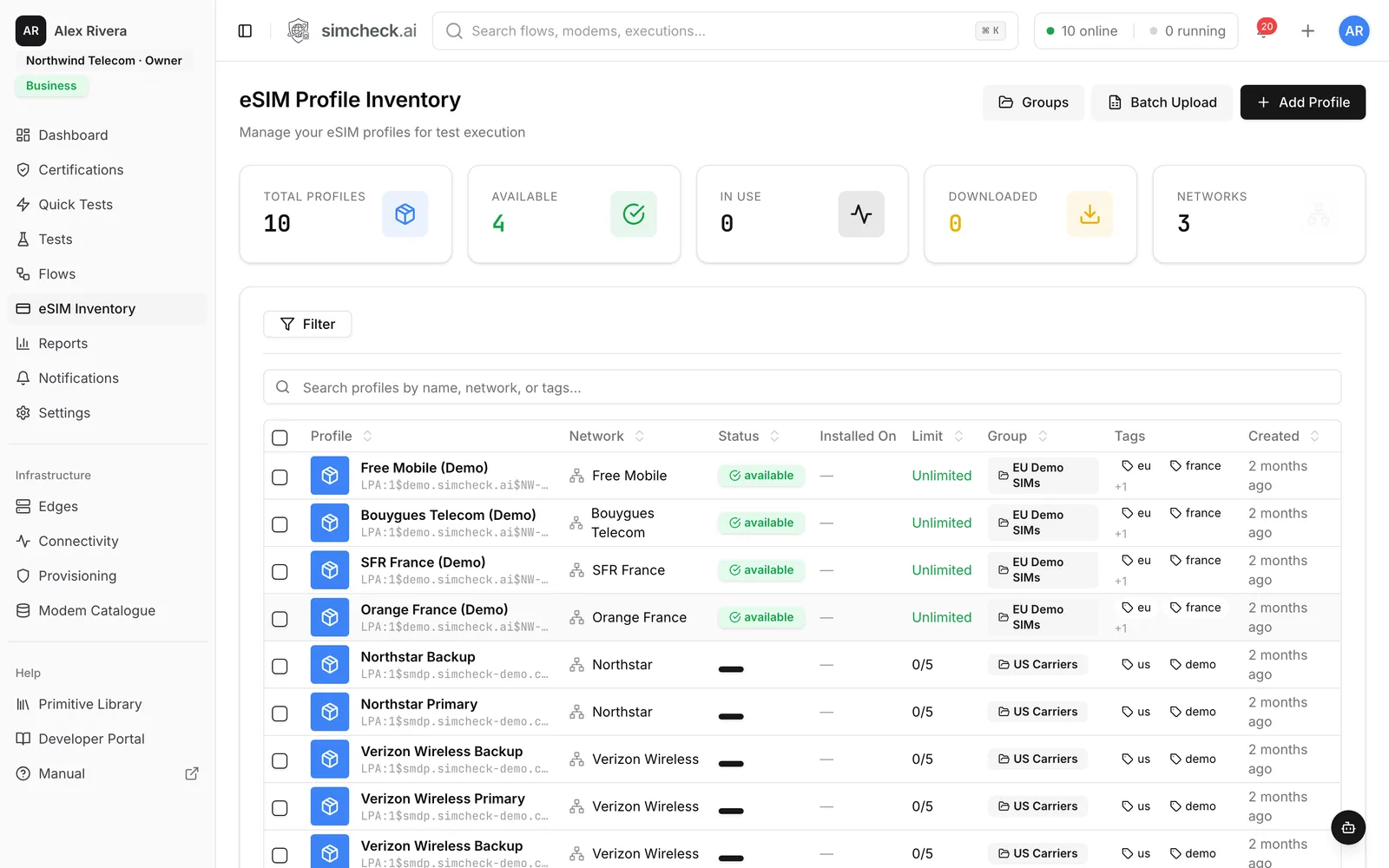Open the notifications bell with badge 20
Screen dimensions: 1389x868
point(1264,30)
